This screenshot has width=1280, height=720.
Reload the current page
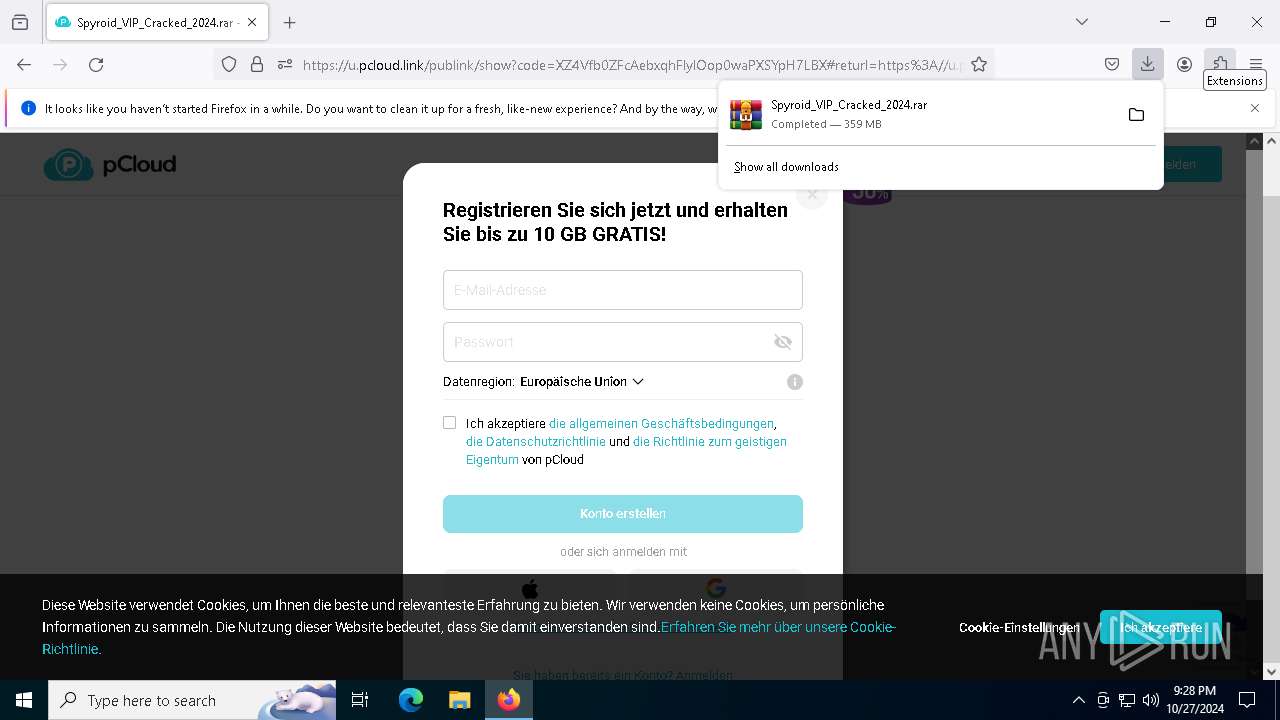(x=96, y=64)
